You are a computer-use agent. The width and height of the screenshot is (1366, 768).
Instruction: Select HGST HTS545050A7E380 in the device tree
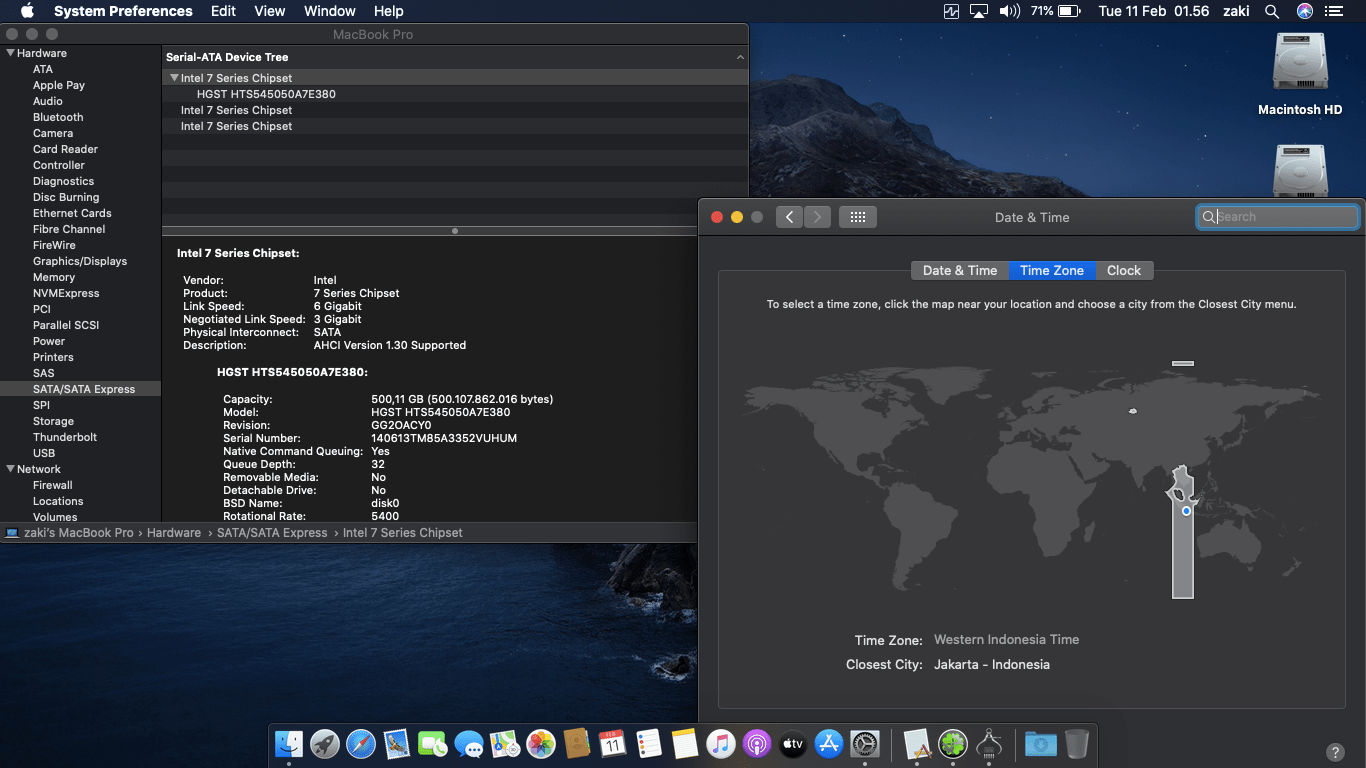266,94
